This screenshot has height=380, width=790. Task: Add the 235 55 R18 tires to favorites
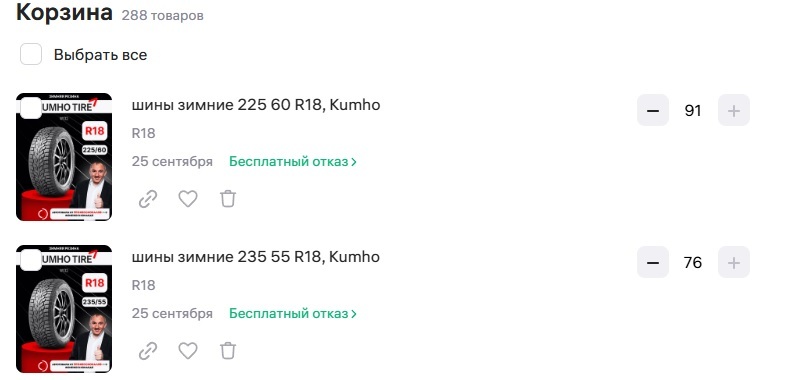point(188,350)
